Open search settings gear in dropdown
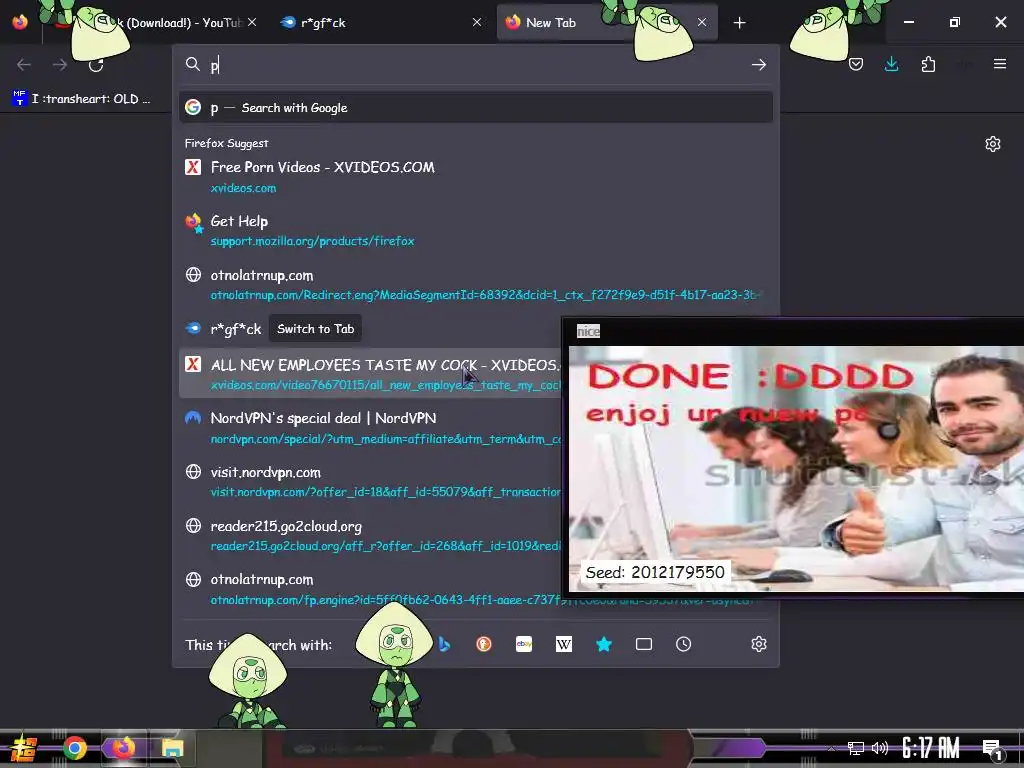1024x768 pixels. point(759,645)
